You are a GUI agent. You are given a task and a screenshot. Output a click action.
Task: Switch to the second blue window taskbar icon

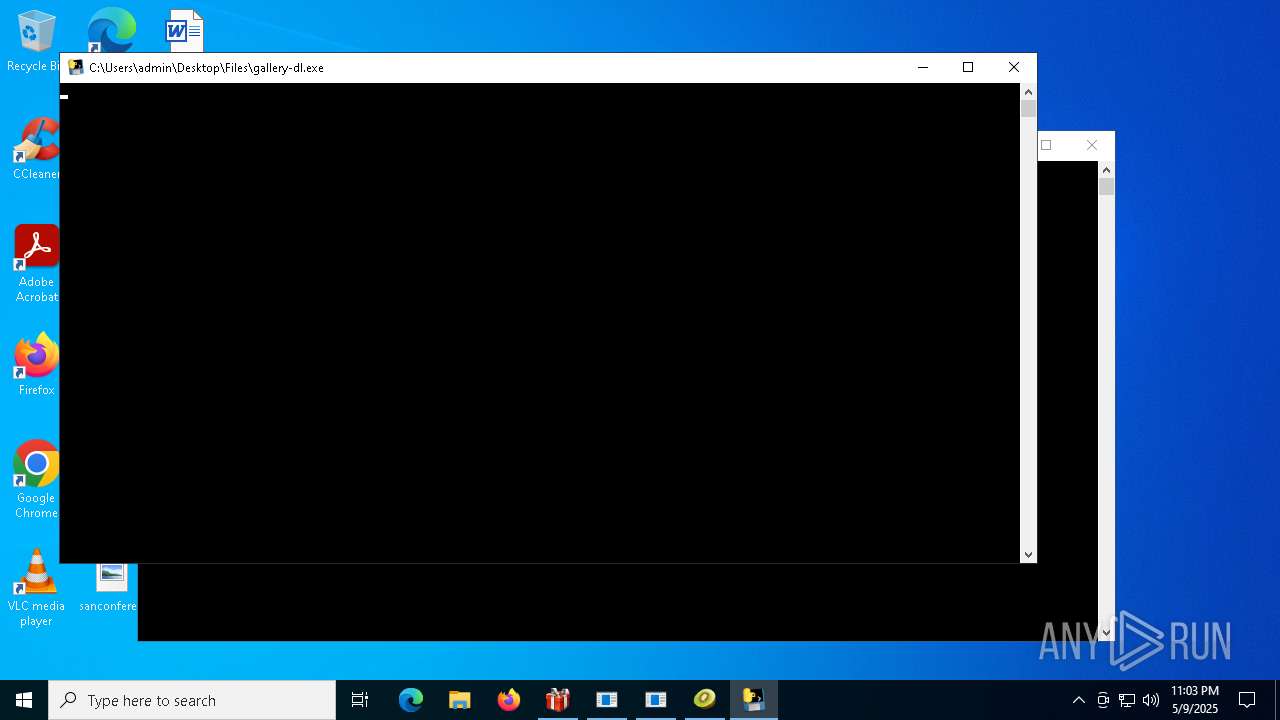click(656, 700)
